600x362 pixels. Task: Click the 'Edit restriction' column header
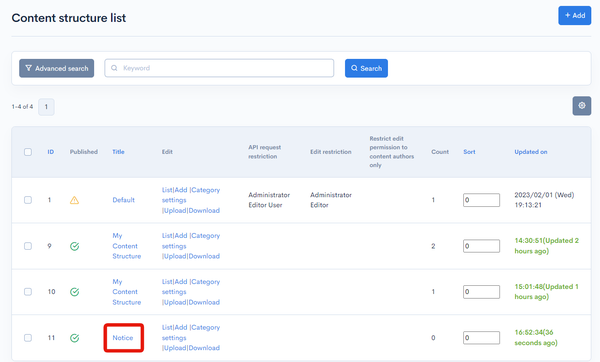331,152
